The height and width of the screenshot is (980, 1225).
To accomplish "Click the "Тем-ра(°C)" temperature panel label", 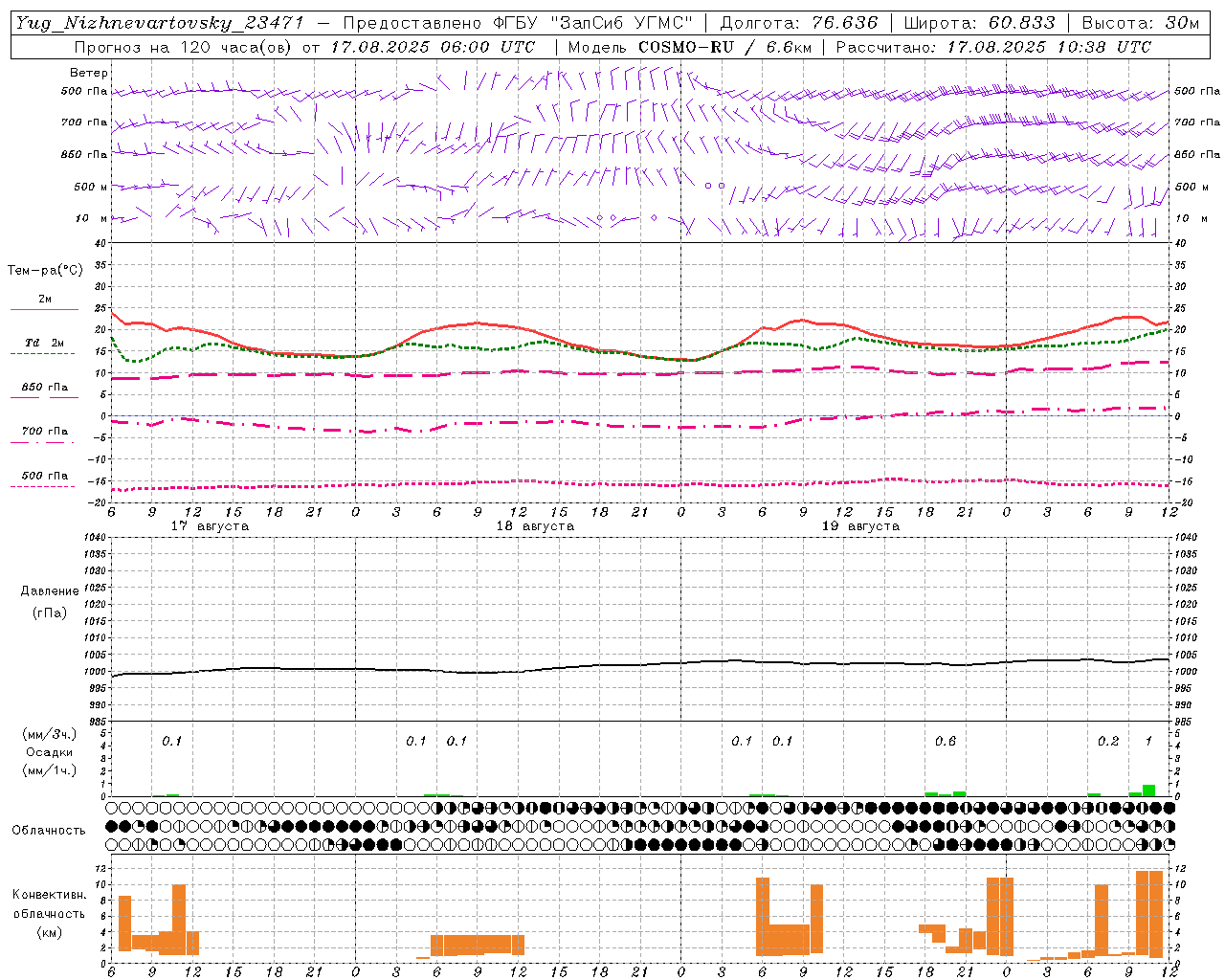I will click(45, 271).
